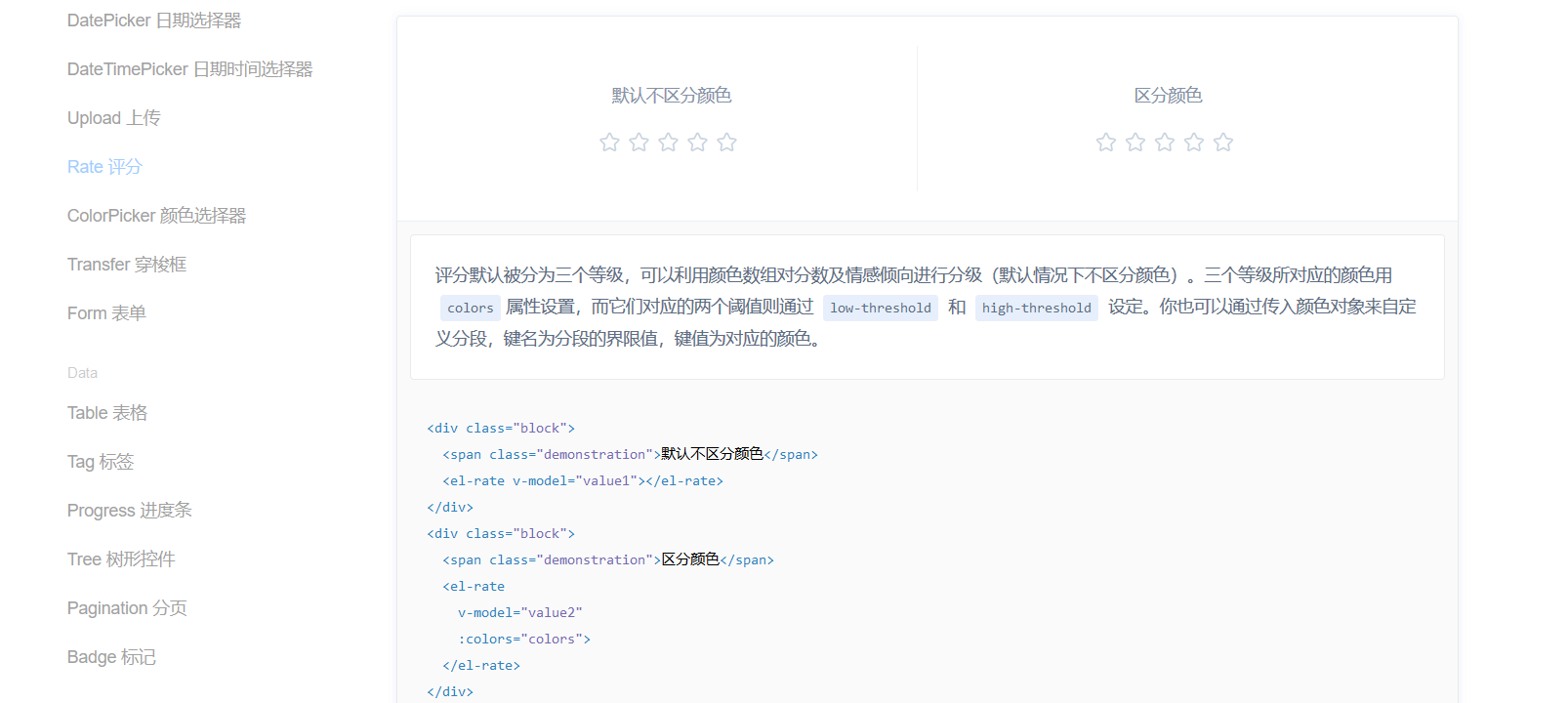Go to Tag 标签 page
The height and width of the screenshot is (703, 1568).
coord(101,462)
